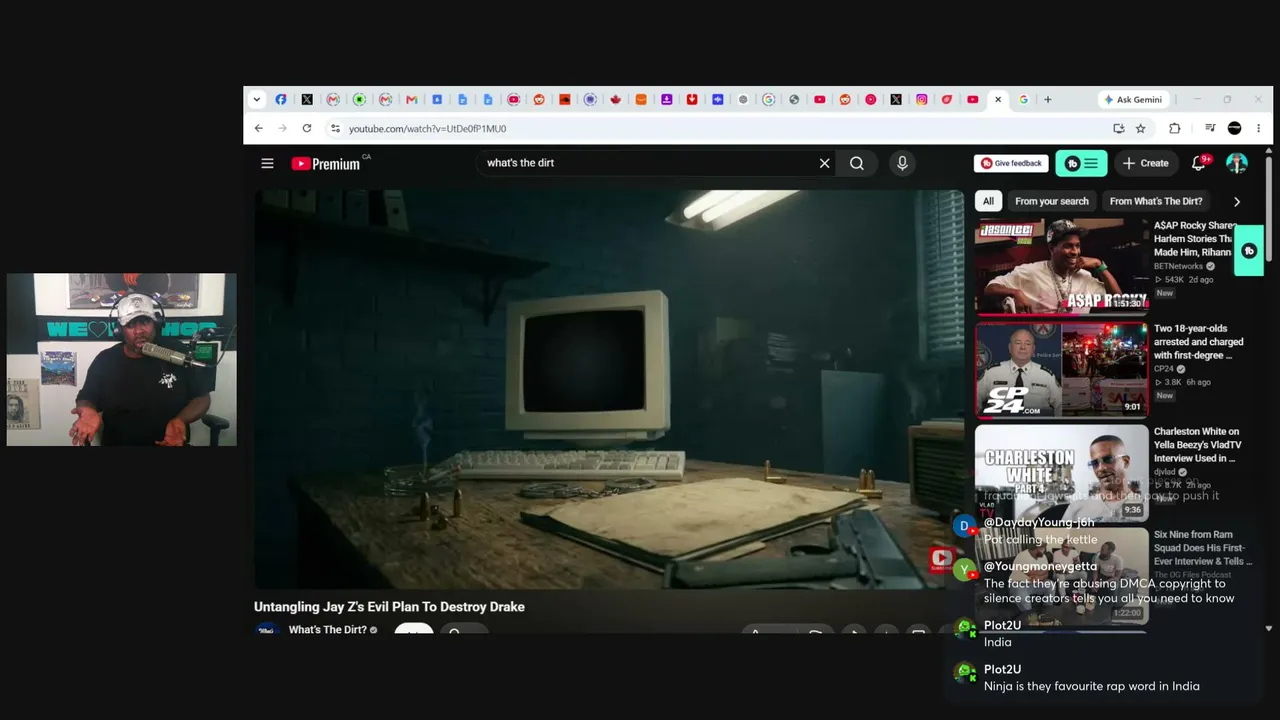Focus the Chrome address bar URL
The image size is (1280, 720).
pos(427,128)
